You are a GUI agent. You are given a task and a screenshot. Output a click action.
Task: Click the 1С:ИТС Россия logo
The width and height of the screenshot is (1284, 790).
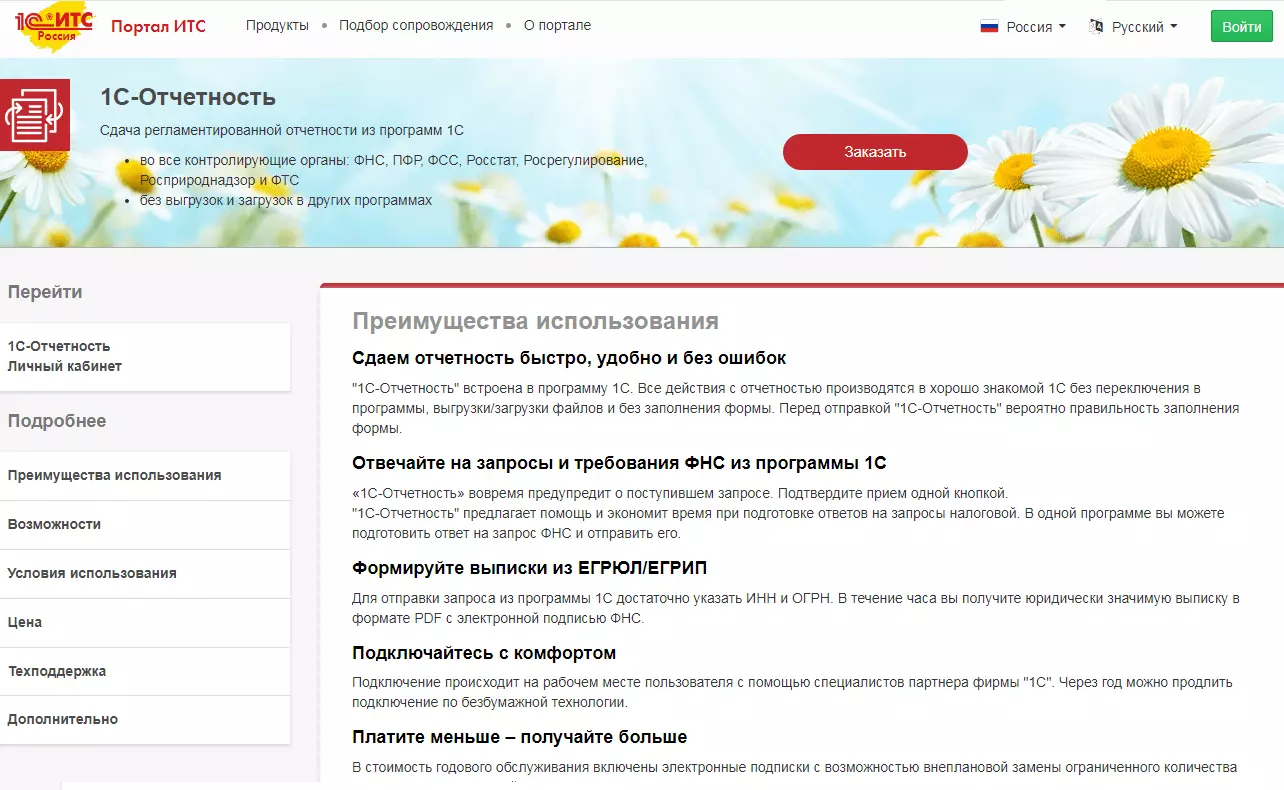click(x=54, y=26)
